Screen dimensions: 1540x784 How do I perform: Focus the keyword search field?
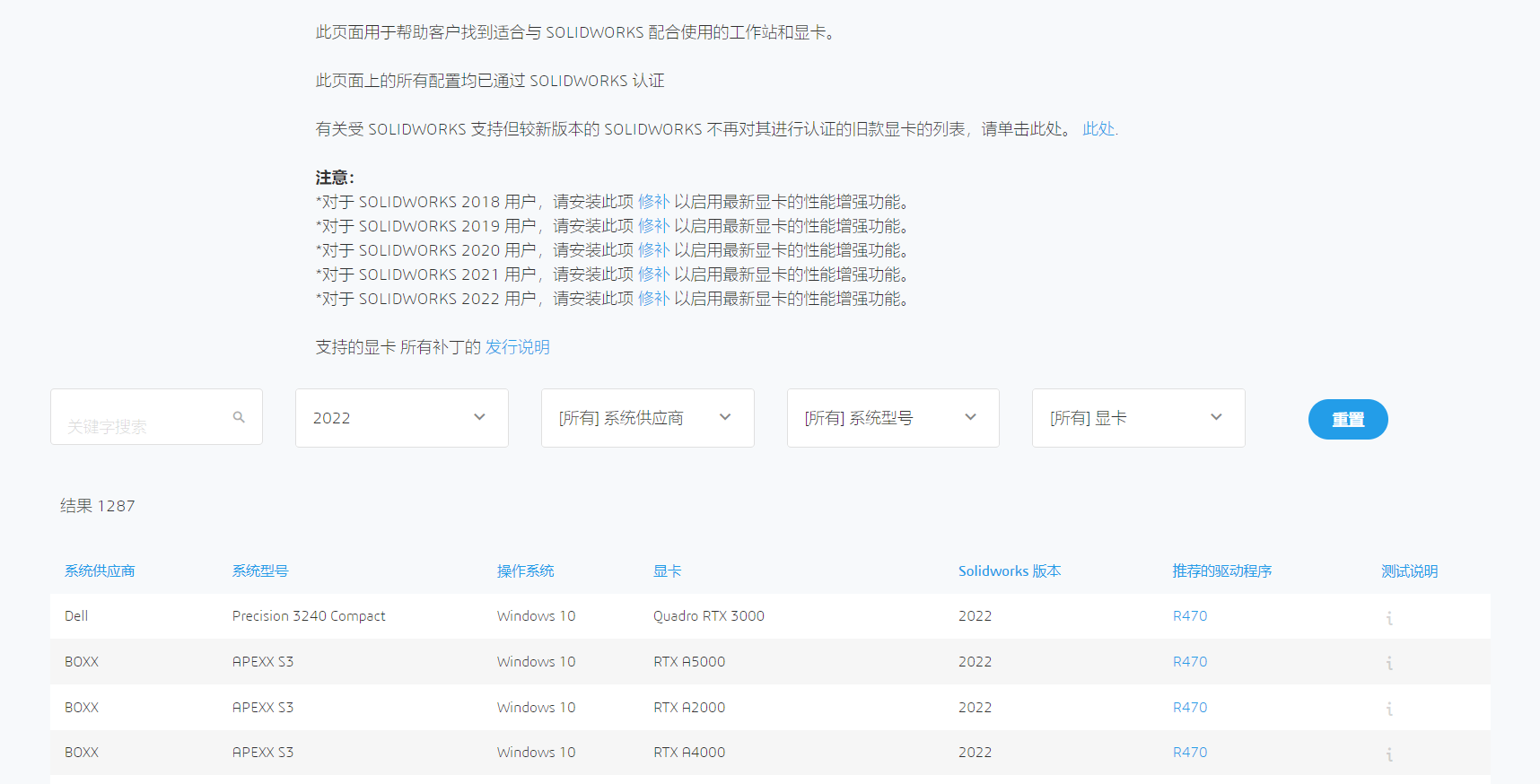pos(156,417)
